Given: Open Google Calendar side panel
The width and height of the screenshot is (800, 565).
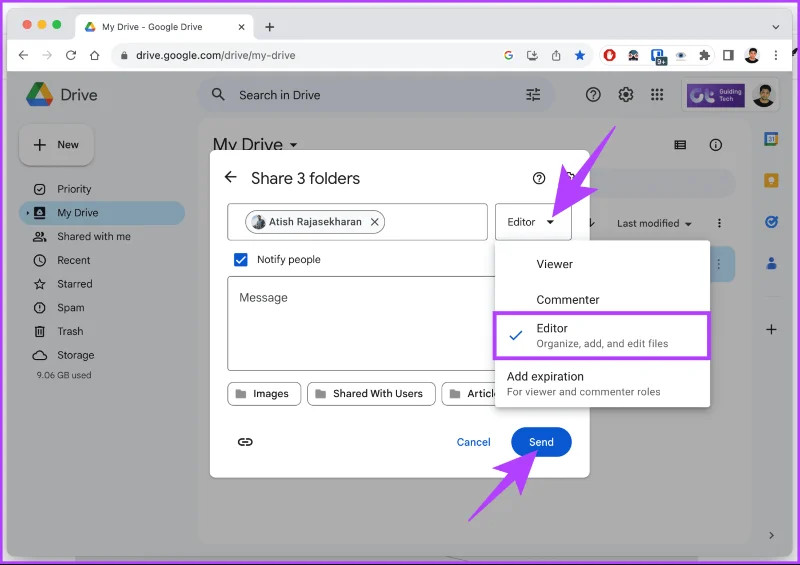Looking at the screenshot, I should click(771, 139).
